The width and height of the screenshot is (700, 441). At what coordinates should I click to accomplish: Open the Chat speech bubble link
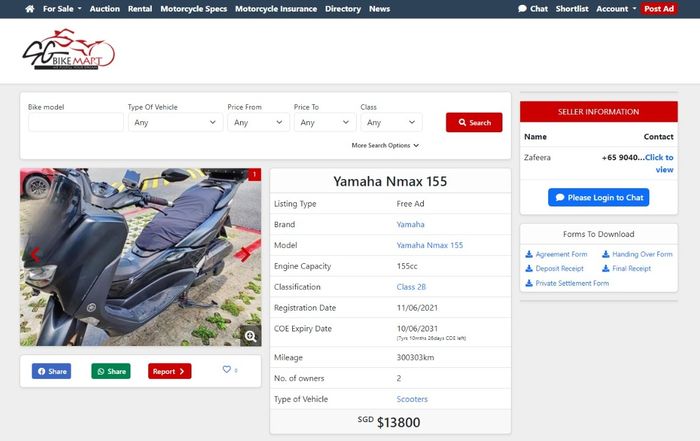coord(533,9)
